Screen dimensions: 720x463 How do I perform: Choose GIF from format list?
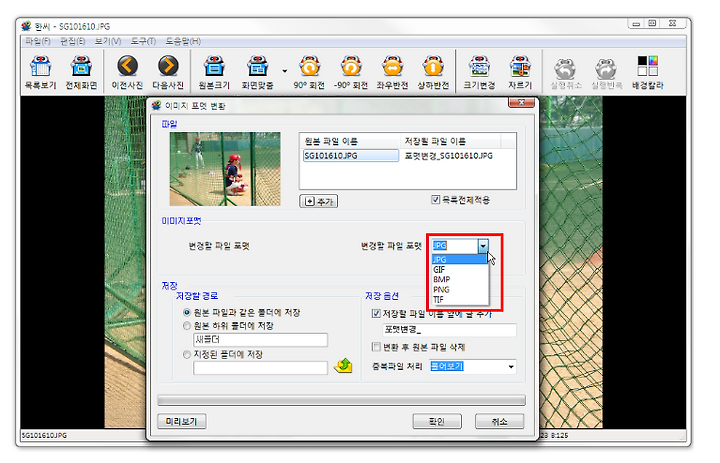[459, 270]
